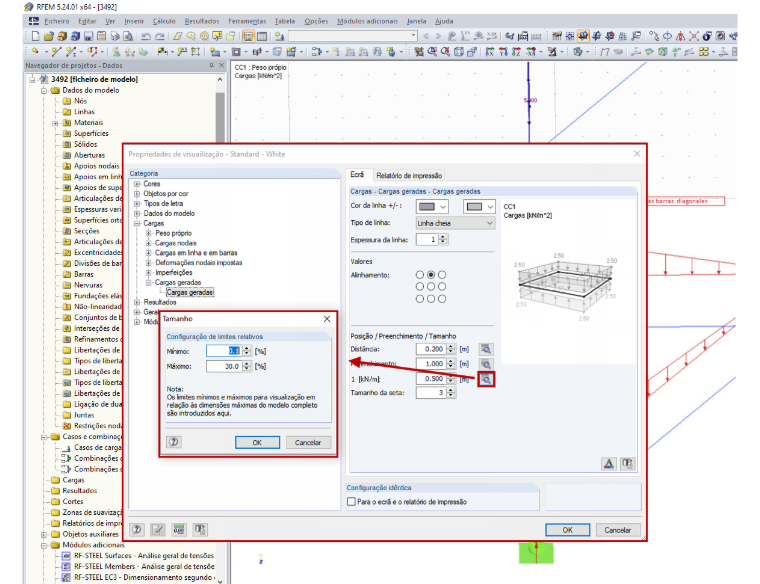Click the magnifier icon next to Distância
Viewport: 760px width, 584px height.
[486, 349]
